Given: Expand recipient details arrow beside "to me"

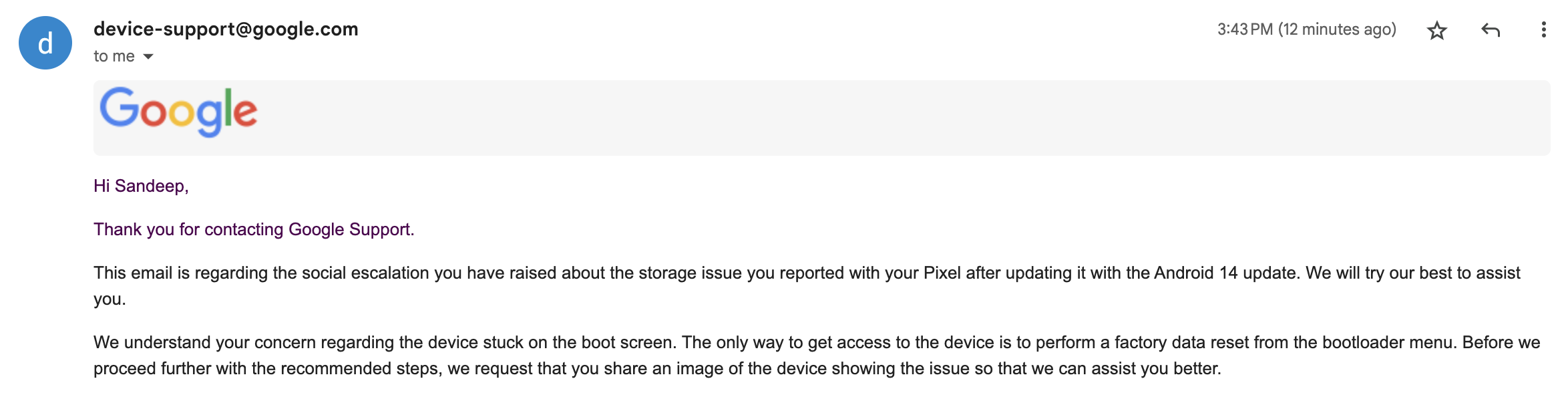Looking at the screenshot, I should point(148,57).
